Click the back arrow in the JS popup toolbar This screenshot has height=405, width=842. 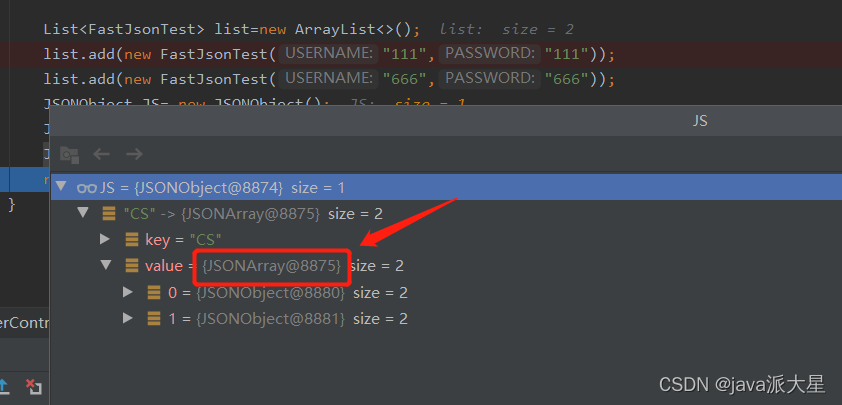[x=101, y=155]
